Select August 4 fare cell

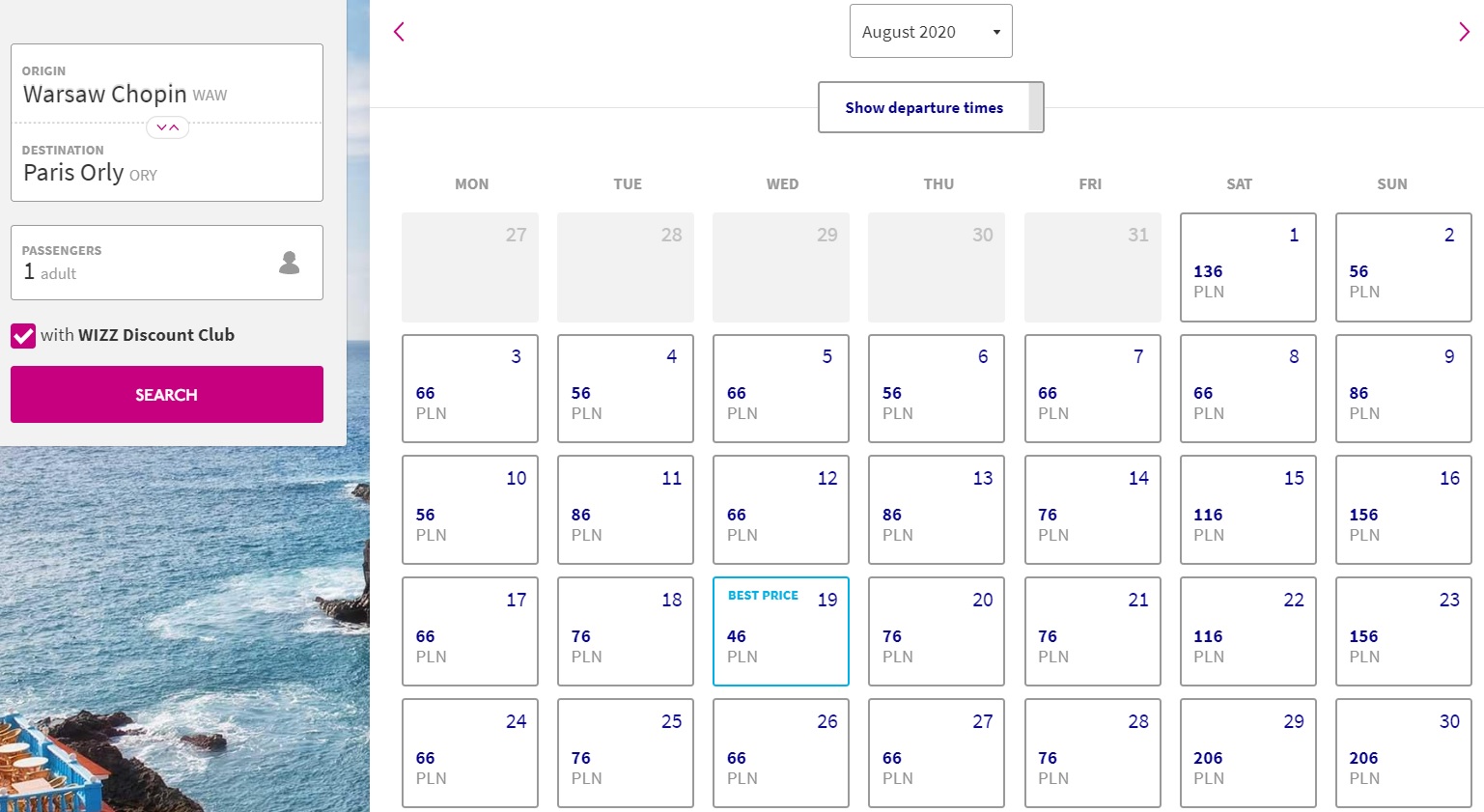(x=626, y=389)
